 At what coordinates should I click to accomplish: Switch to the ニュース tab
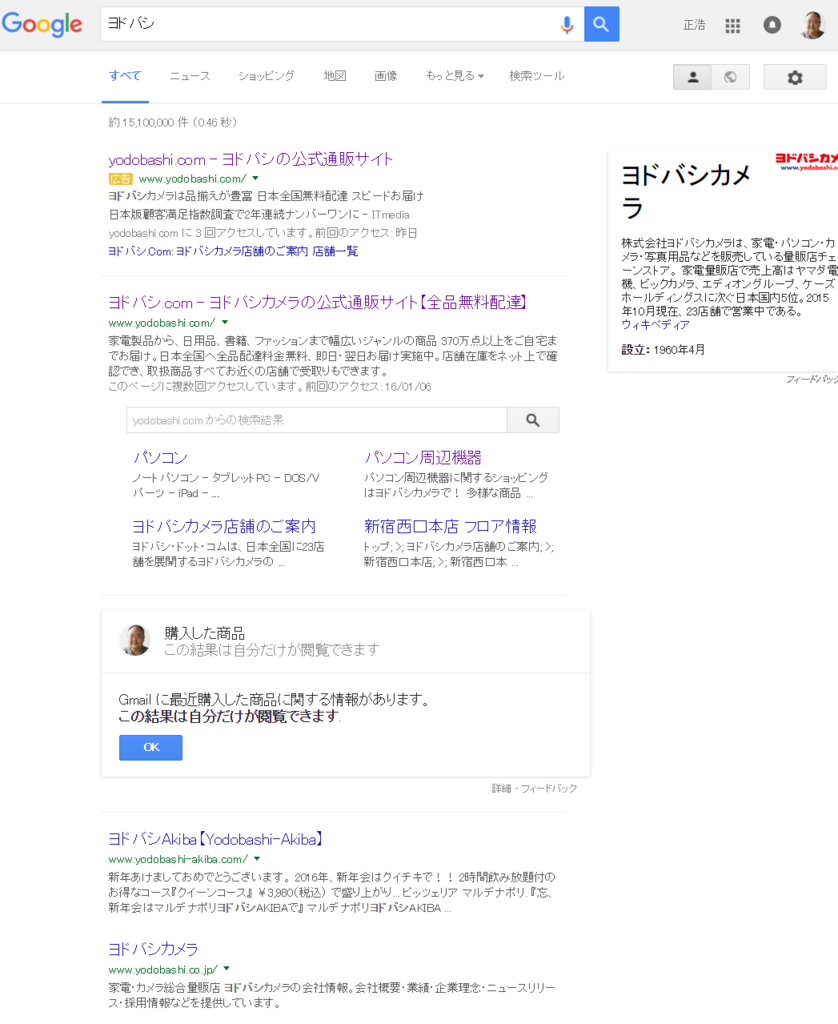[190, 76]
